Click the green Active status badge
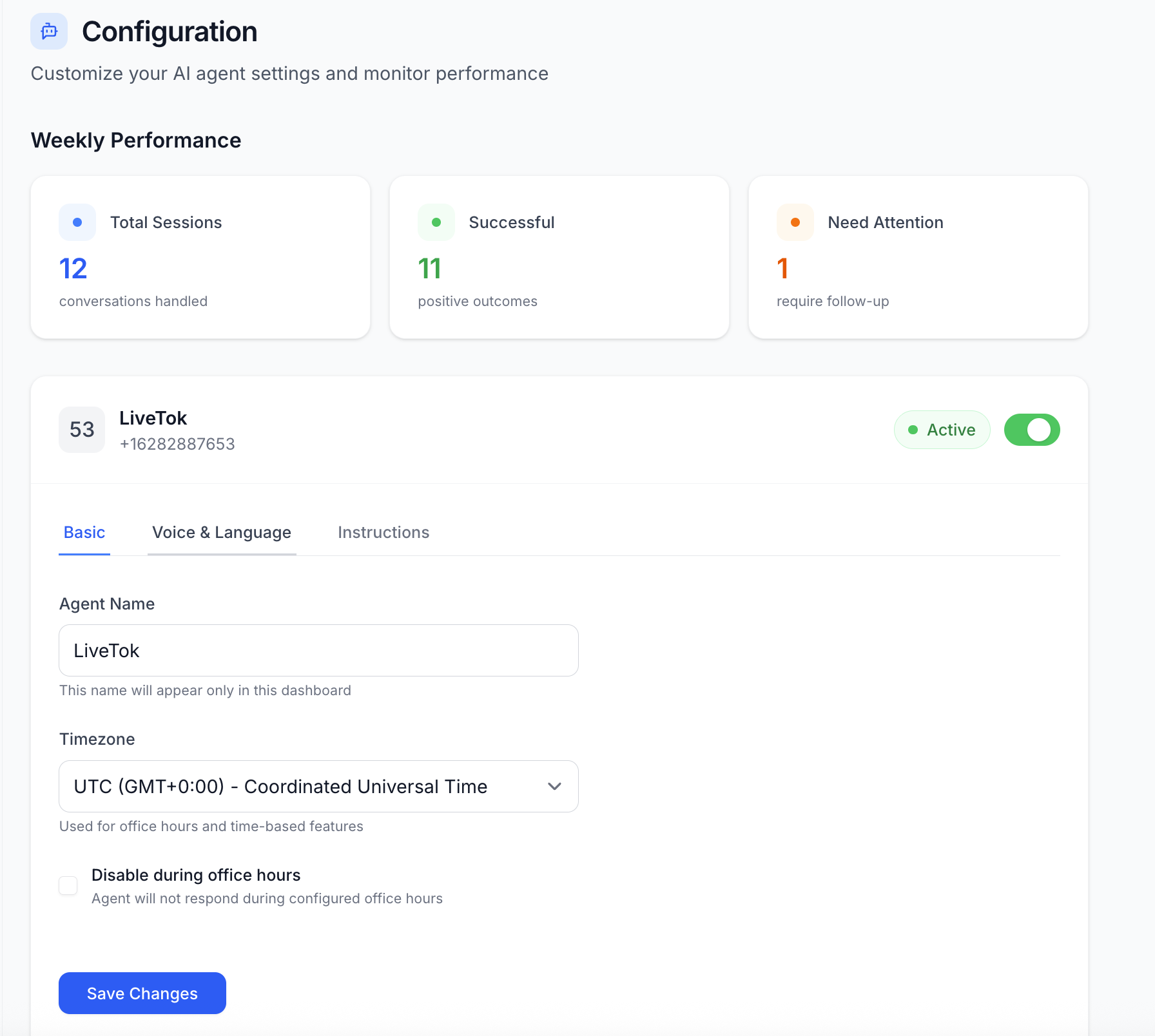The image size is (1155, 1036). [942, 430]
